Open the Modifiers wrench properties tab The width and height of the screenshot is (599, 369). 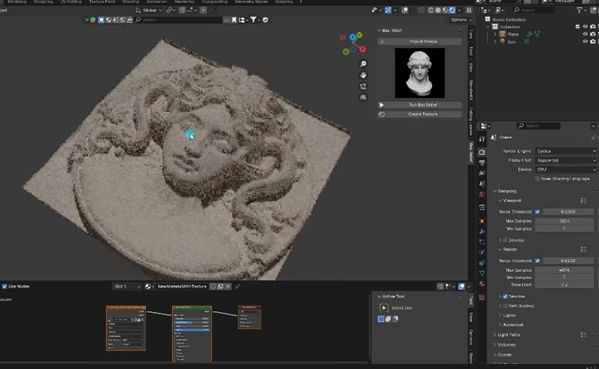(482, 232)
